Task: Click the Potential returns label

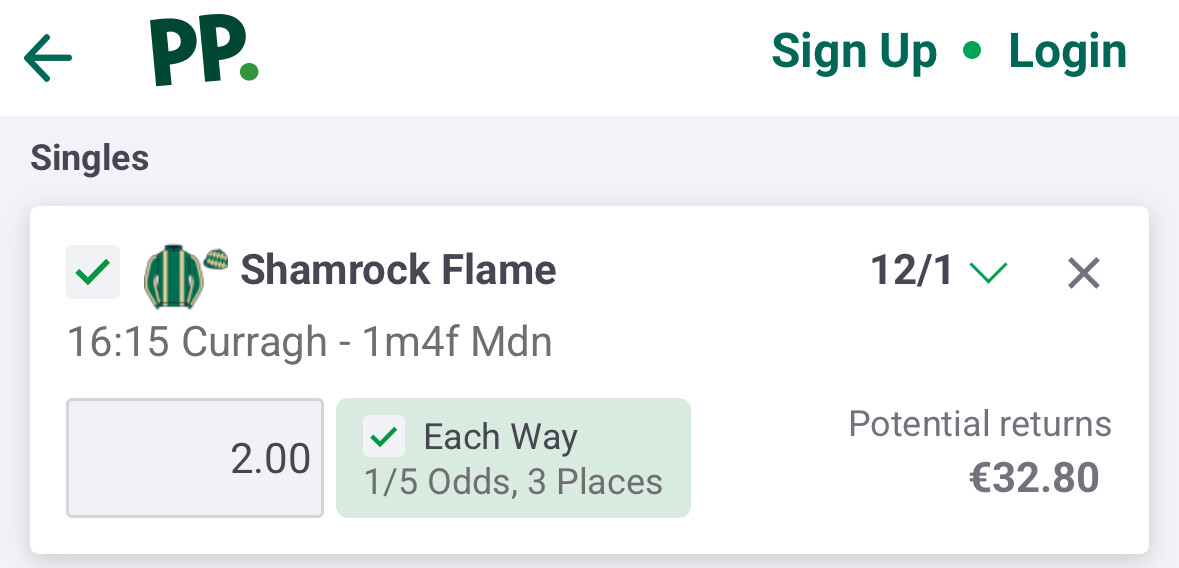Action: pyautogui.click(x=980, y=424)
